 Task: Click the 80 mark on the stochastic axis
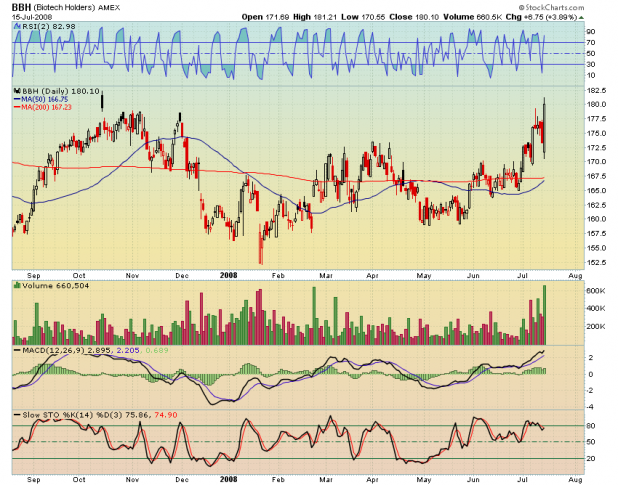(591, 426)
